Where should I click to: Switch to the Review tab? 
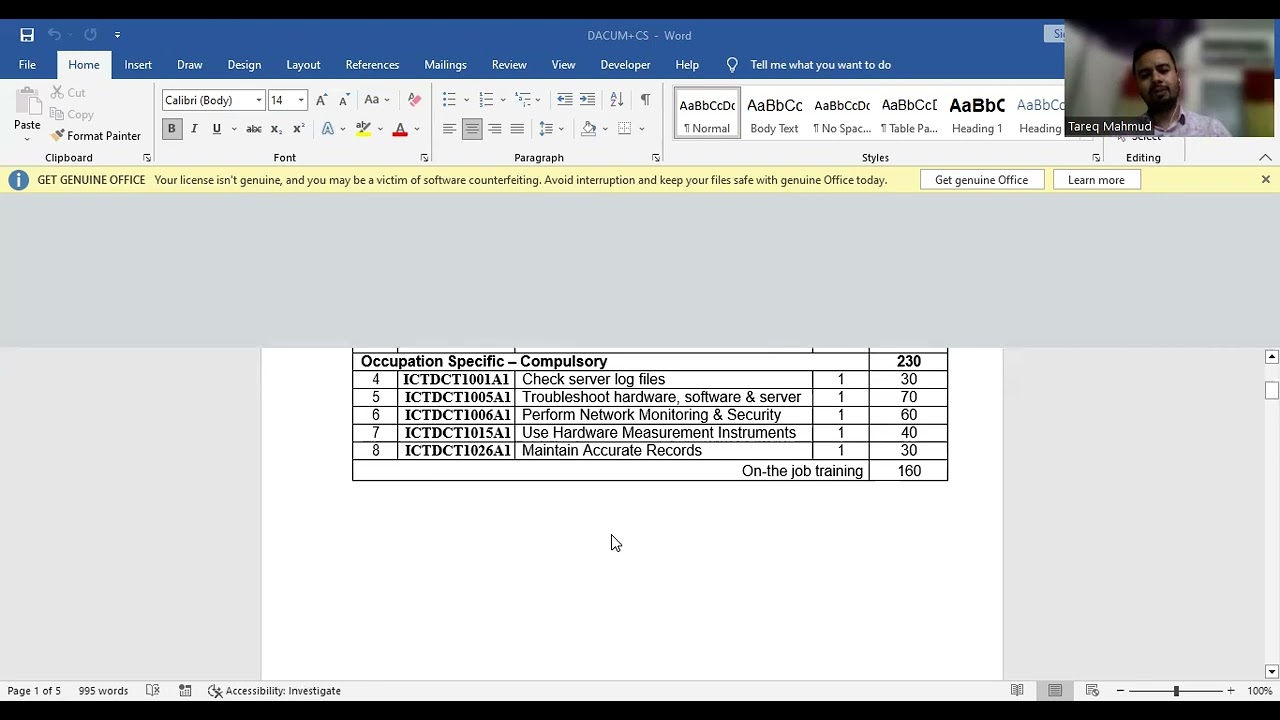tap(509, 65)
